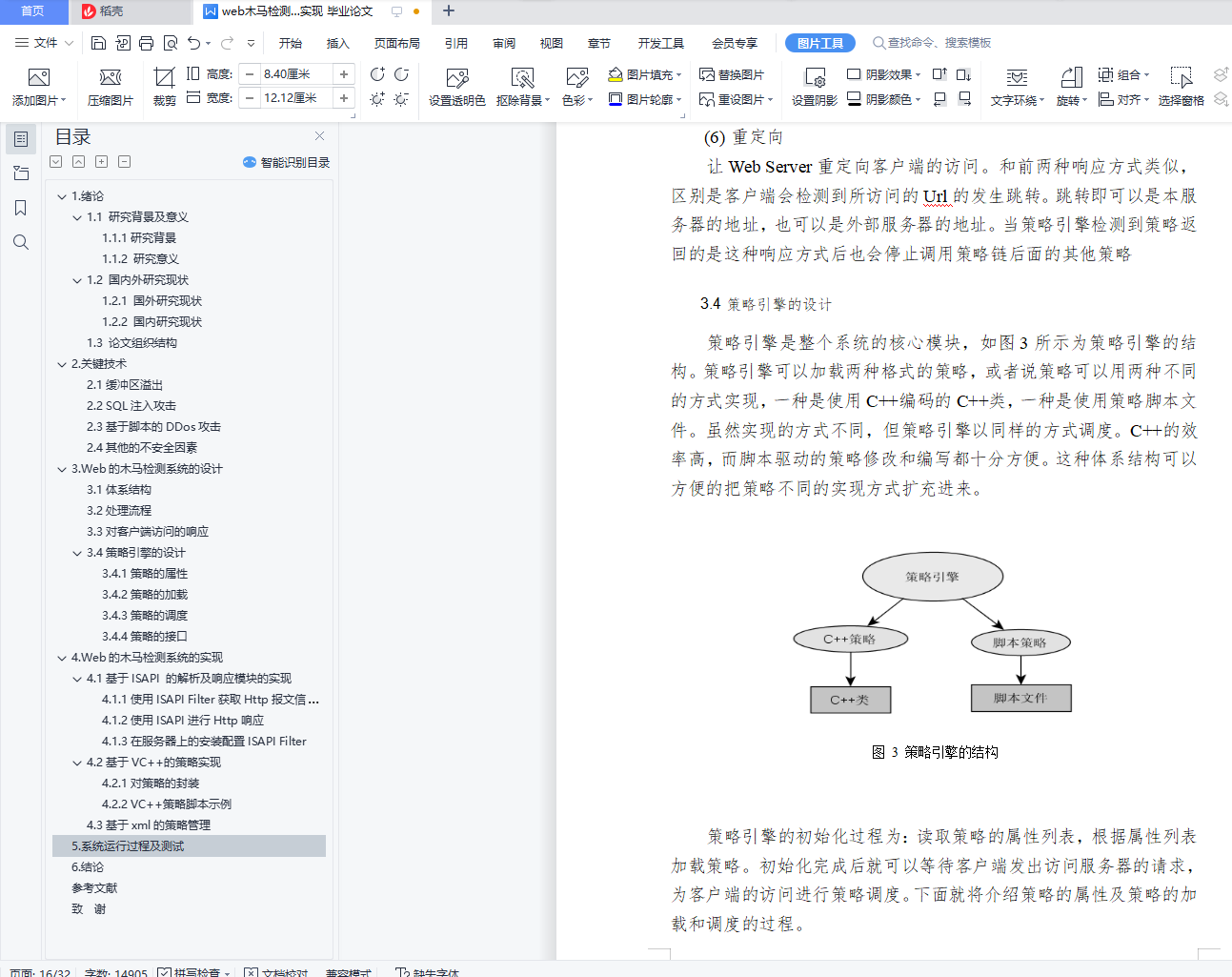Collapse the 2.关键技术 node
This screenshot has width=1232, height=977.
tap(62, 364)
